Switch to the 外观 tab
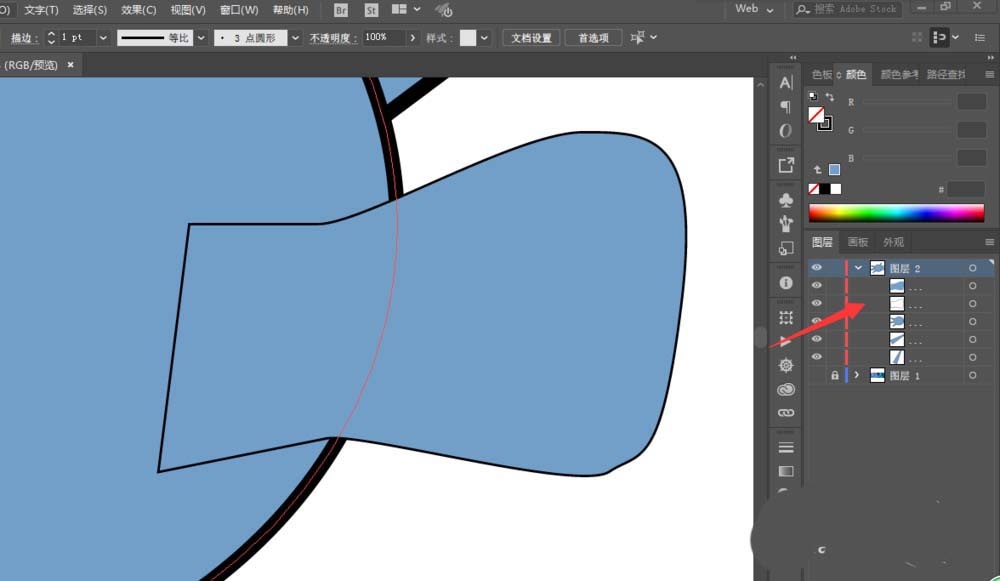 (x=893, y=242)
